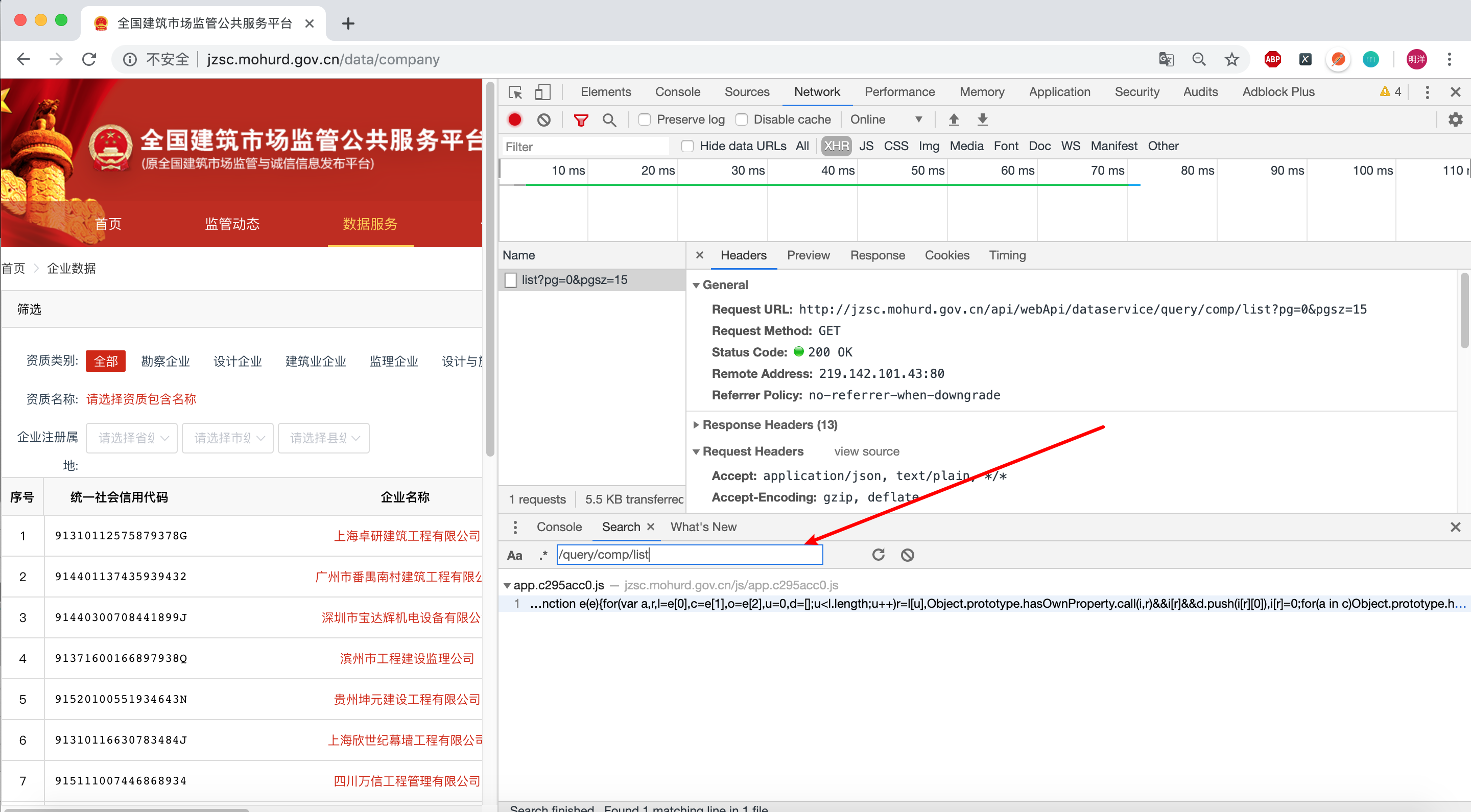Clear search results icon in Search drawer

[908, 555]
